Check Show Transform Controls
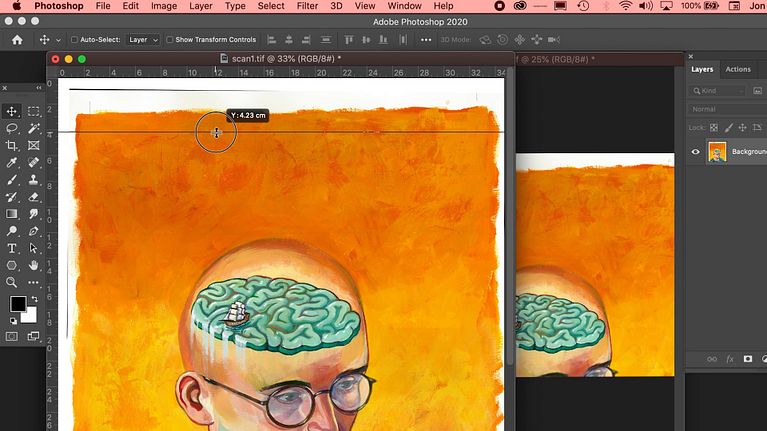 [169, 40]
